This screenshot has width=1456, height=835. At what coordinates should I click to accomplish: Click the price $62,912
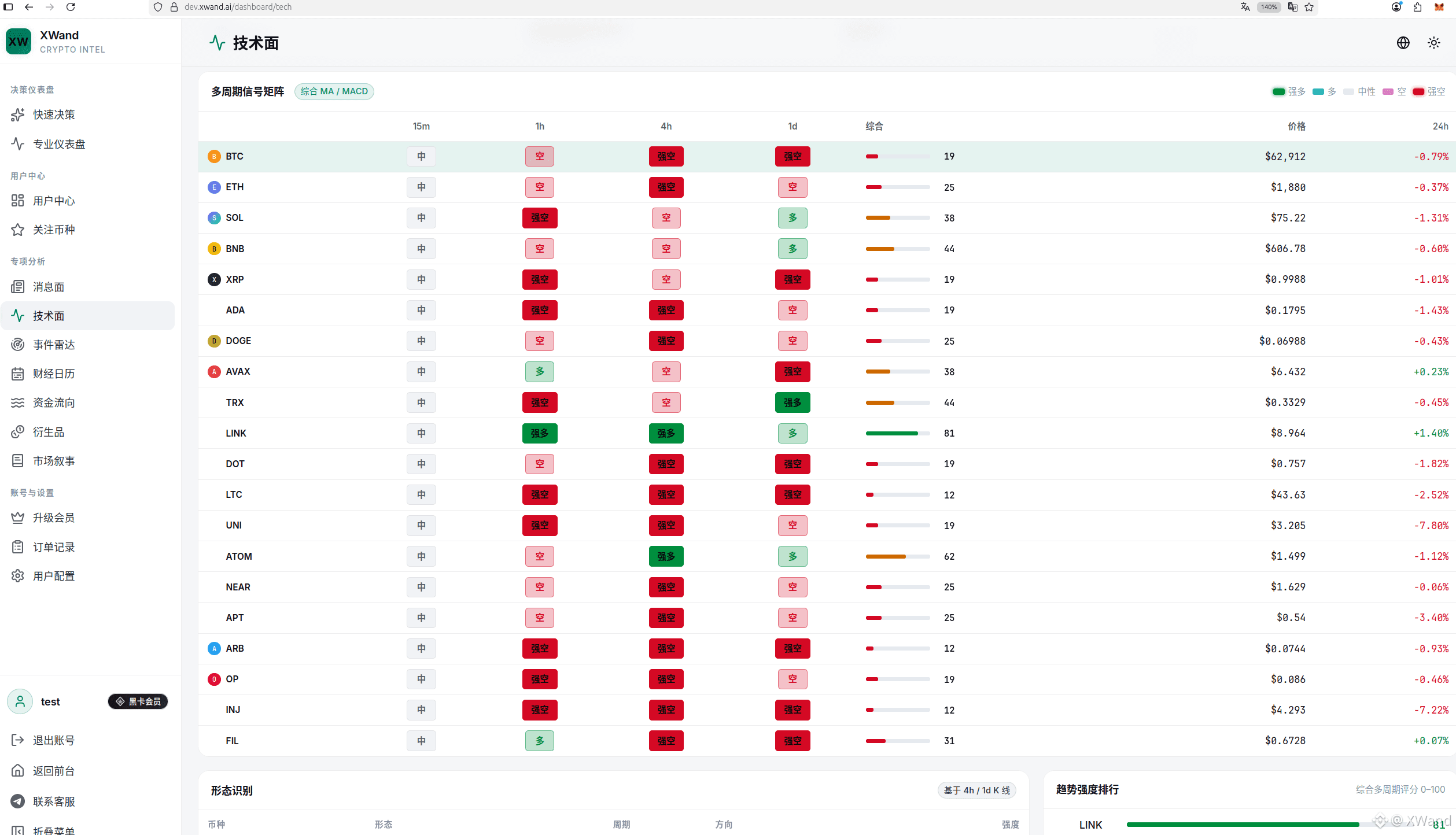coord(1285,156)
